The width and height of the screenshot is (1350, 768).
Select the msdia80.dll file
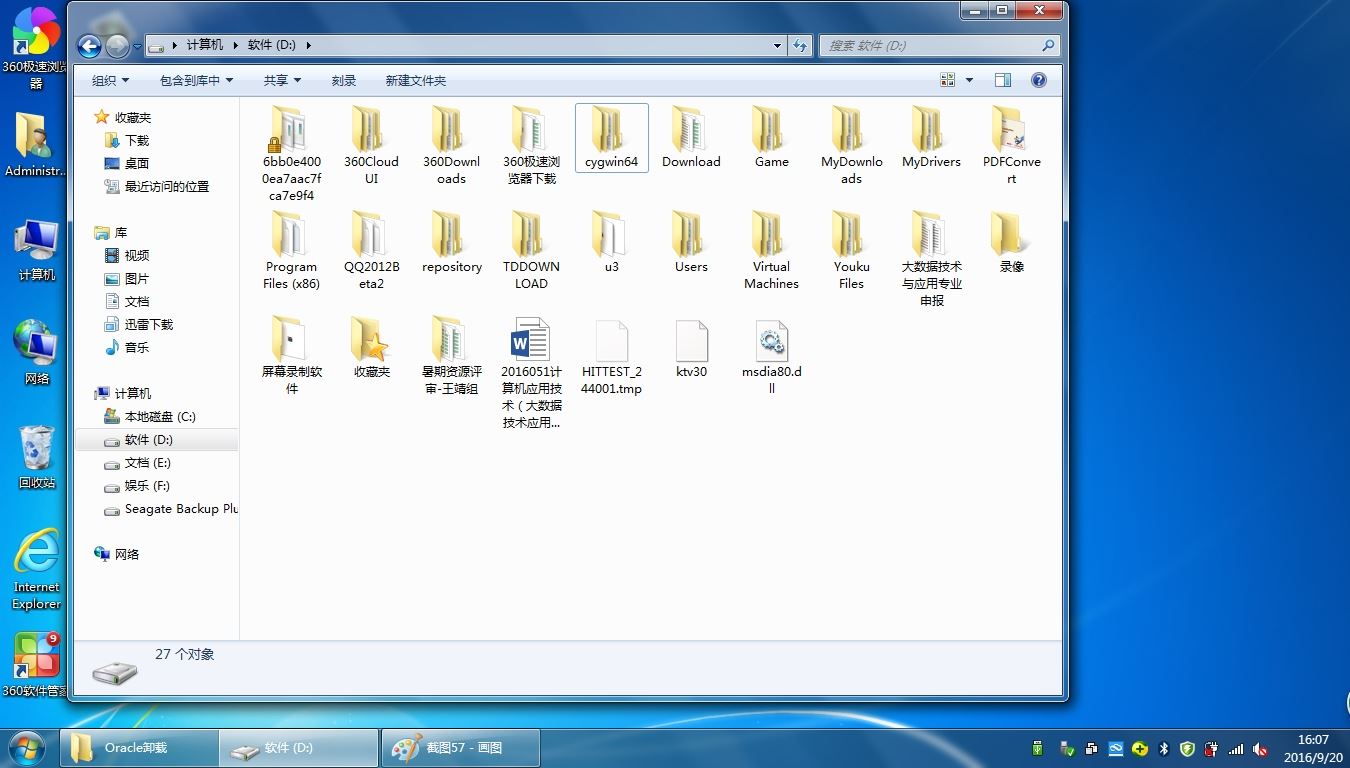coord(771,356)
